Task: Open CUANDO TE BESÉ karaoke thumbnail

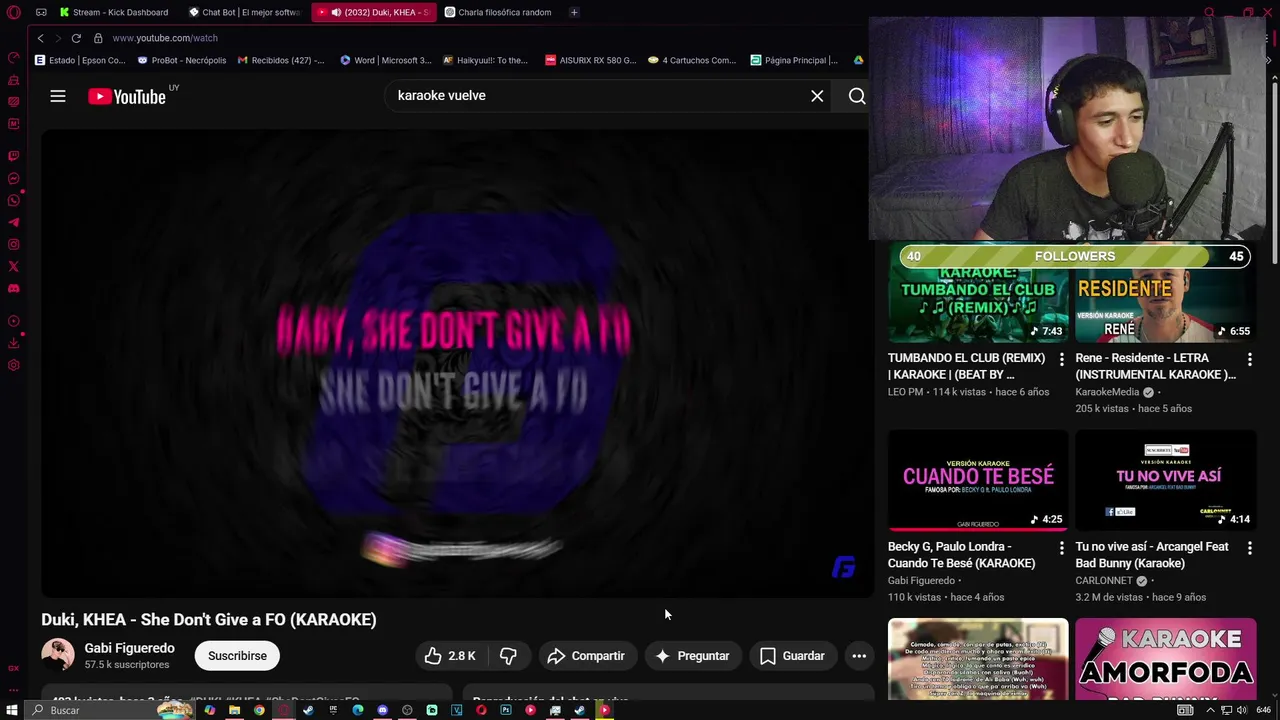Action: pyautogui.click(x=978, y=481)
